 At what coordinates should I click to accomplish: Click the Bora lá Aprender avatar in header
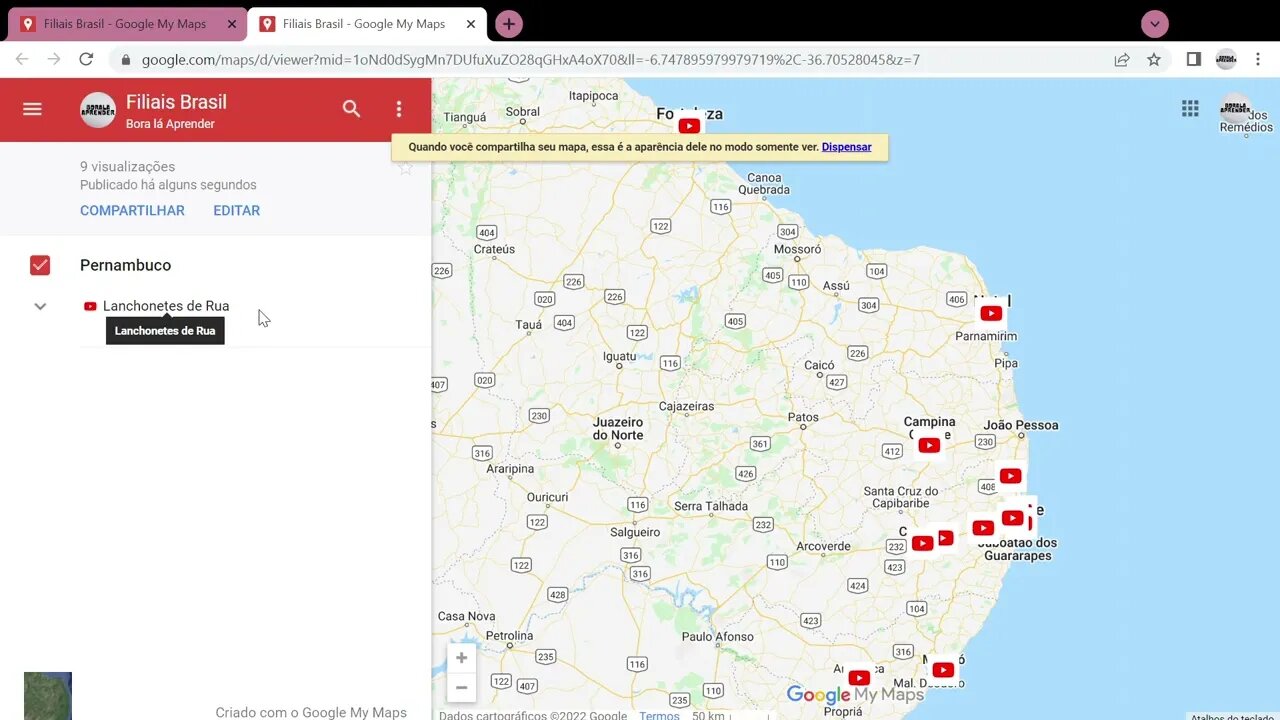(x=98, y=110)
